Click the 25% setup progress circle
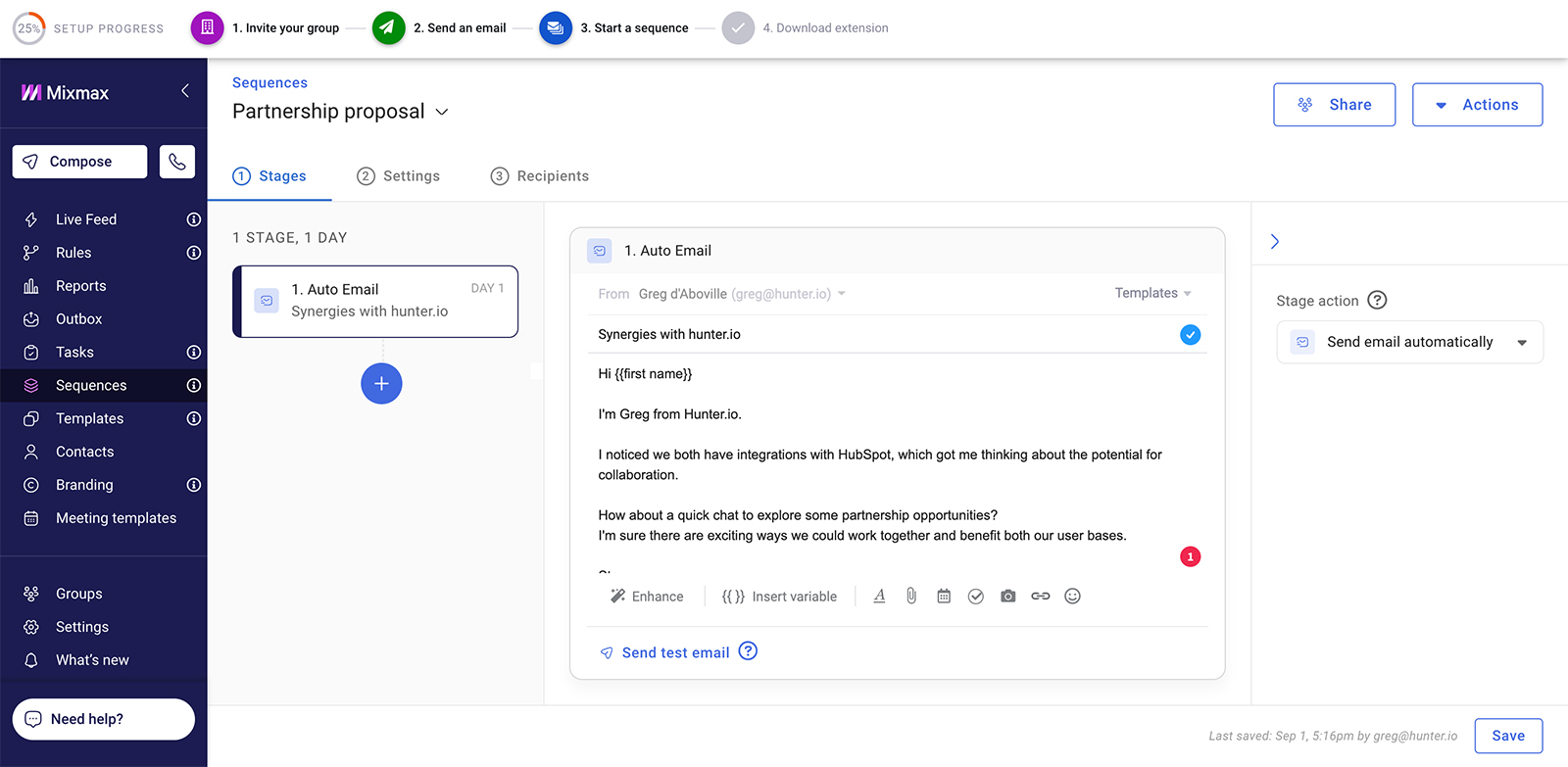The image size is (1568, 767). coord(29,27)
